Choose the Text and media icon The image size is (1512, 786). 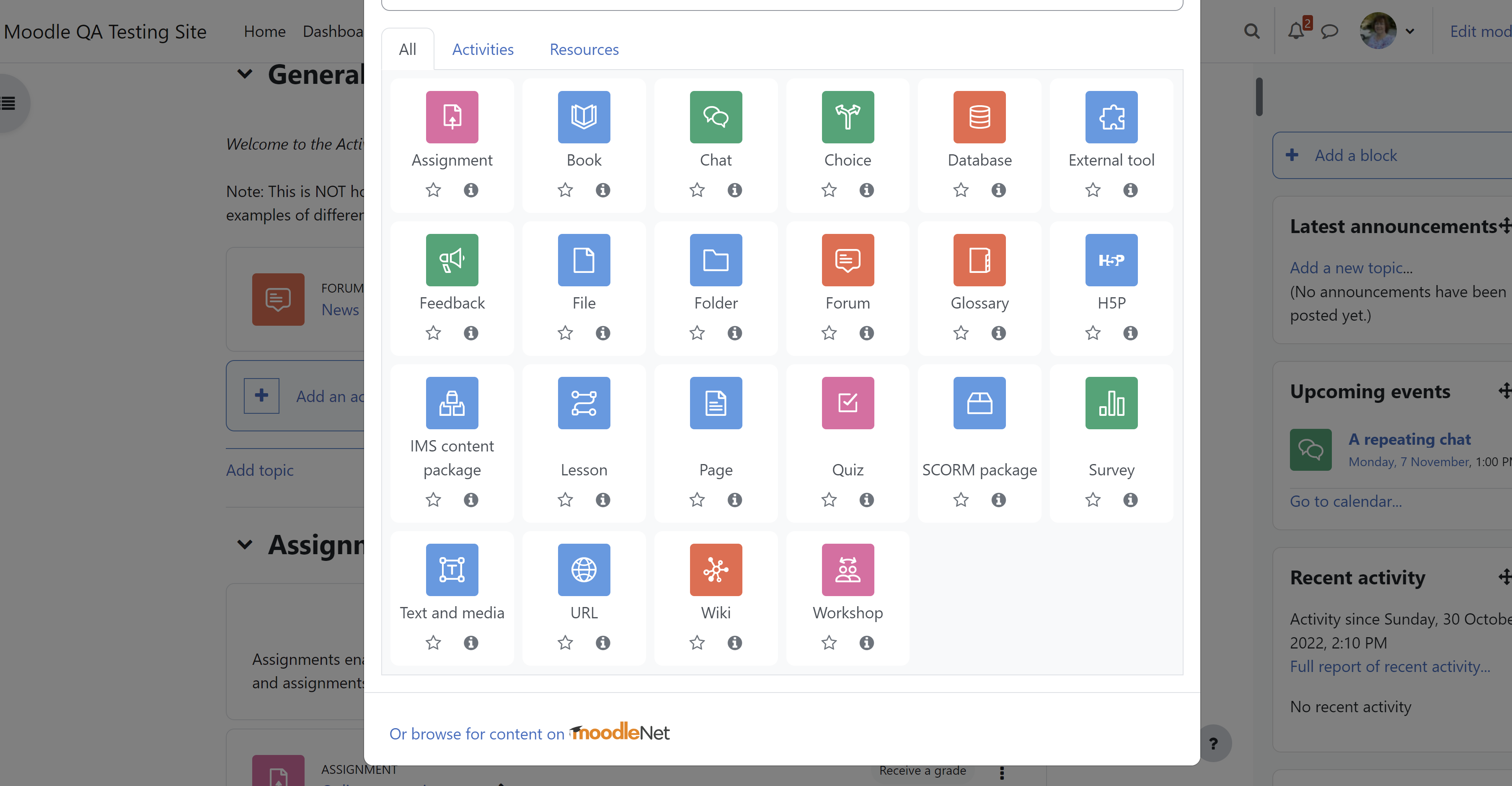pyautogui.click(x=452, y=570)
